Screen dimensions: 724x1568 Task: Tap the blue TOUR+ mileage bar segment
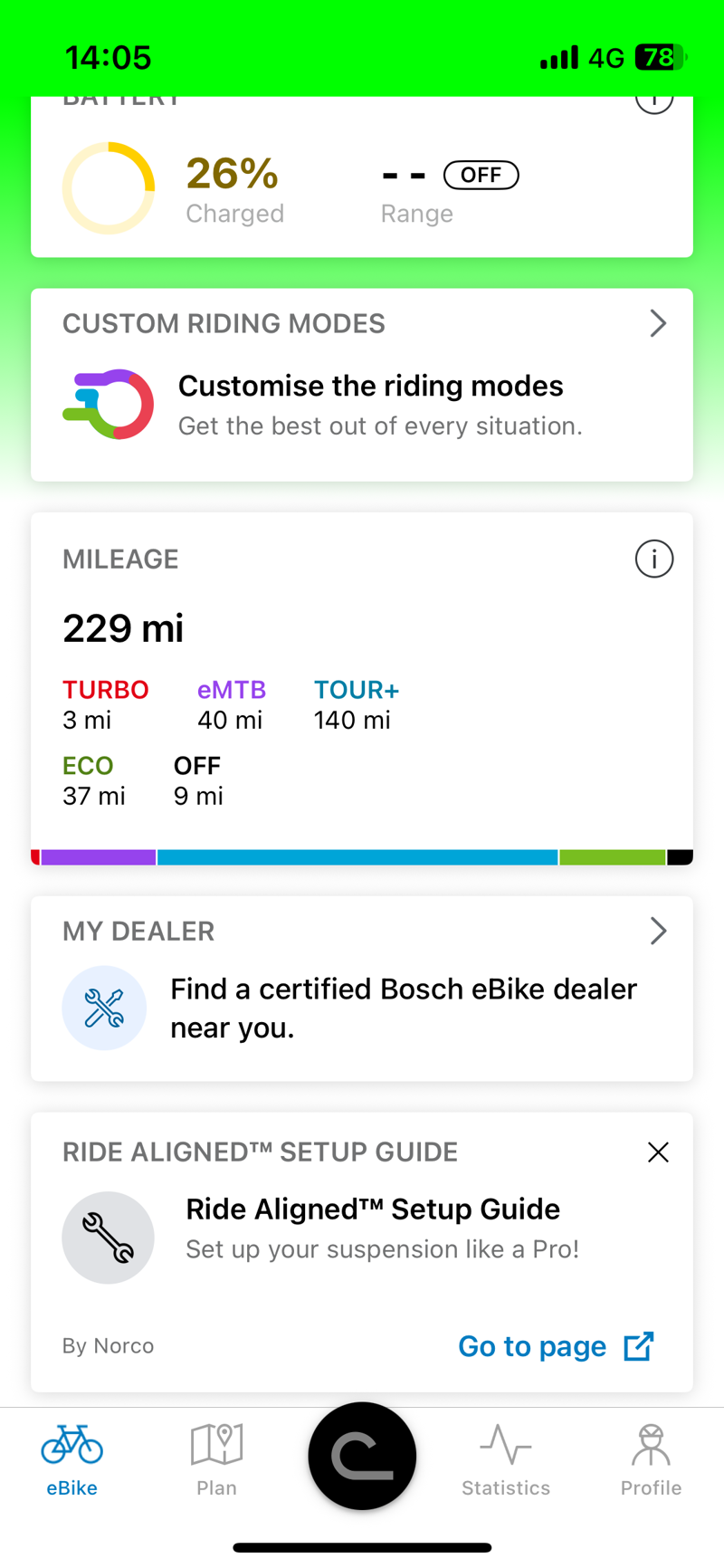click(357, 857)
